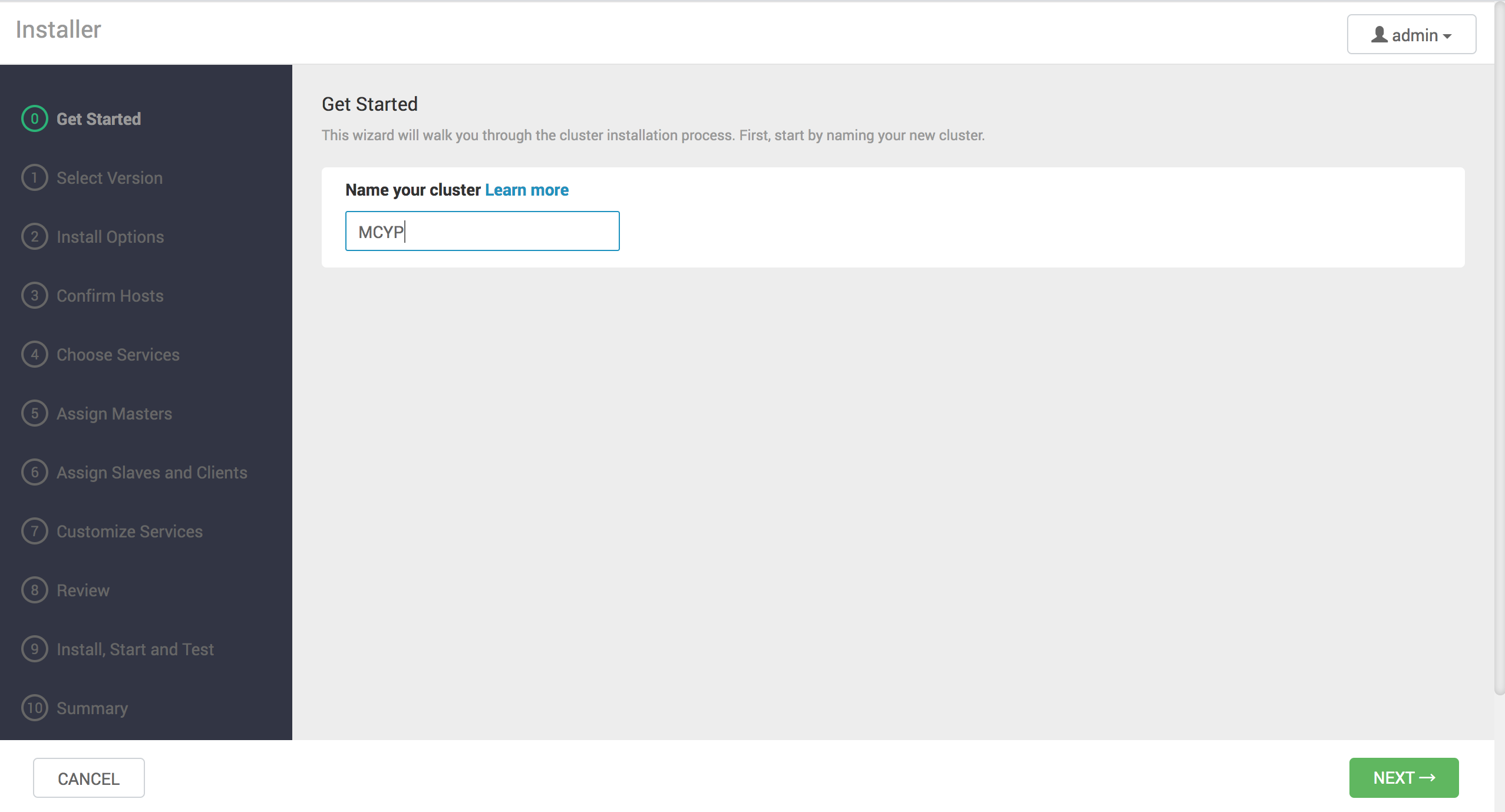Click the step 7 number circle

coord(35,532)
